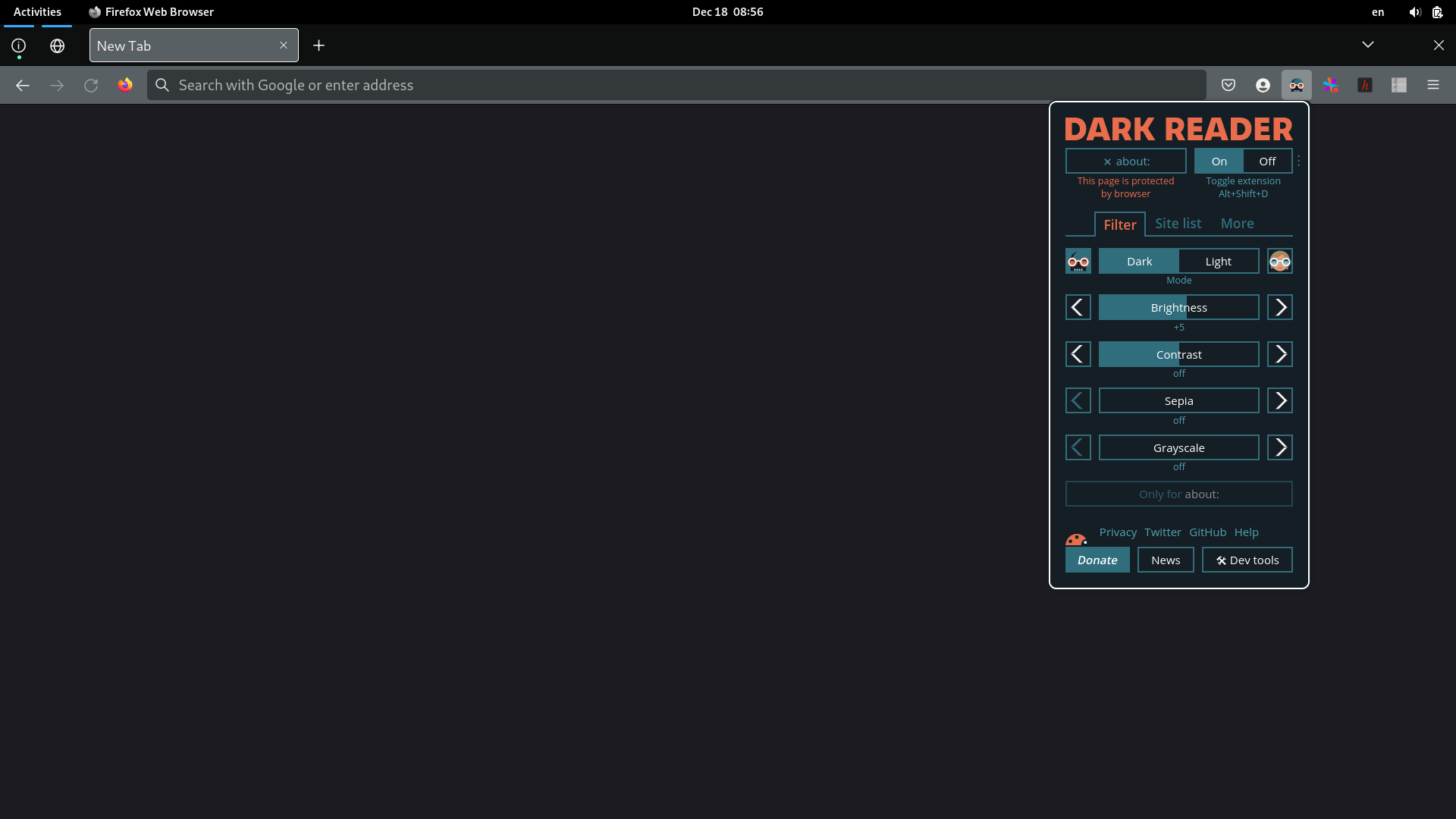
Task: Click the red 'h' extension icon
Action: point(1365,85)
